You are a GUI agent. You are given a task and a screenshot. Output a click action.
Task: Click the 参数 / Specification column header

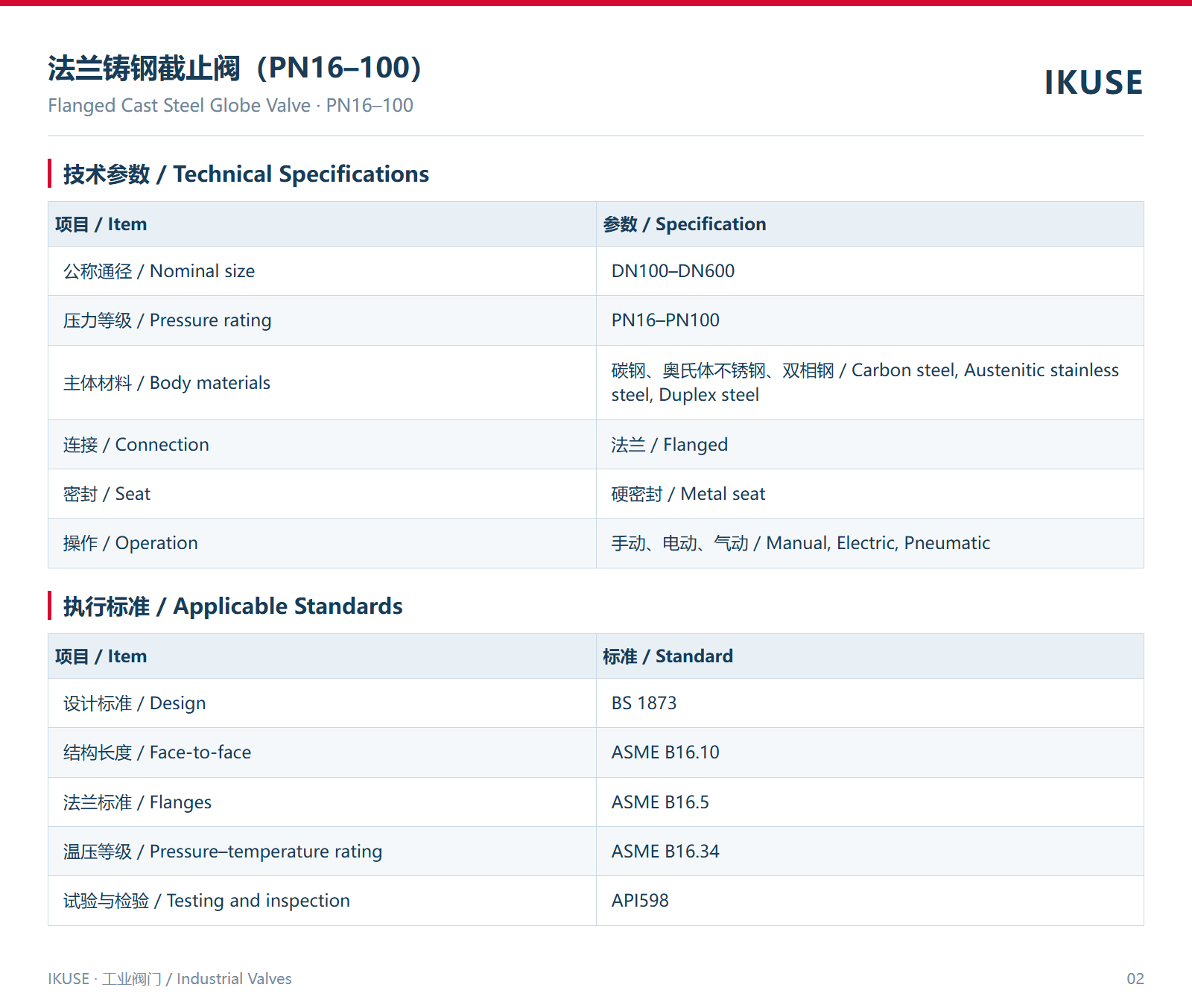point(684,224)
